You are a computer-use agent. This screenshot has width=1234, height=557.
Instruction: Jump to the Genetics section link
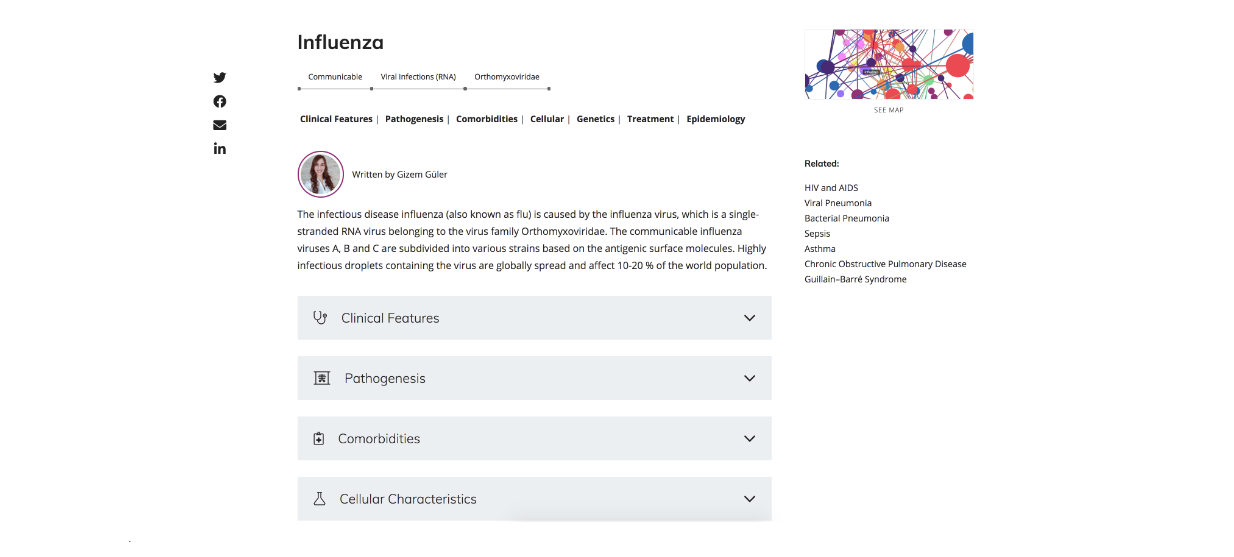click(596, 119)
